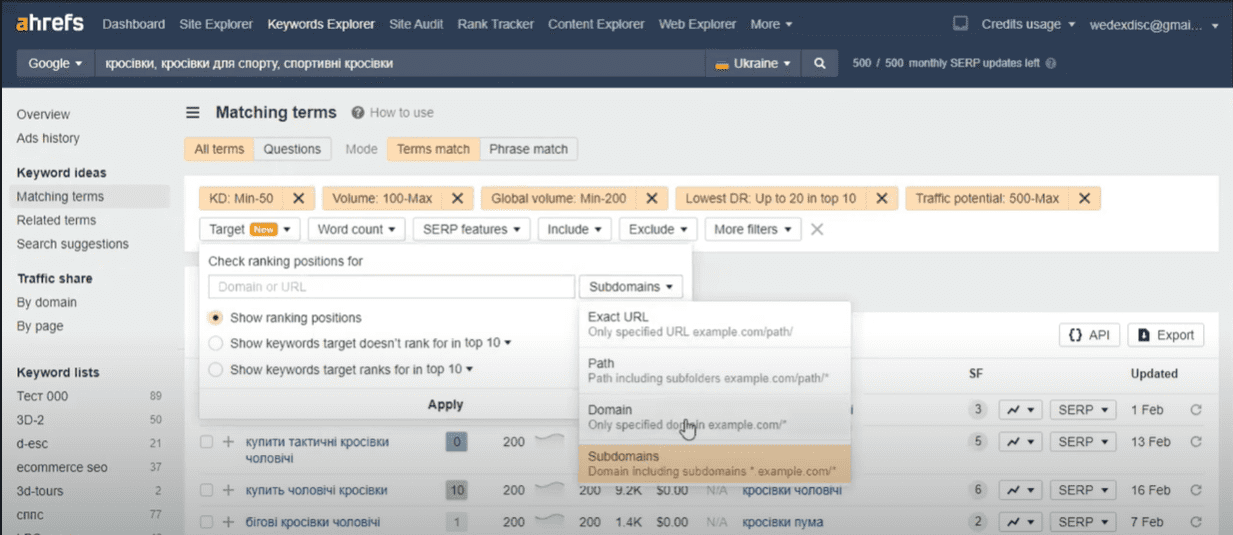
Task: Open the hamburger menu beside Matching terms
Action: coord(193,113)
